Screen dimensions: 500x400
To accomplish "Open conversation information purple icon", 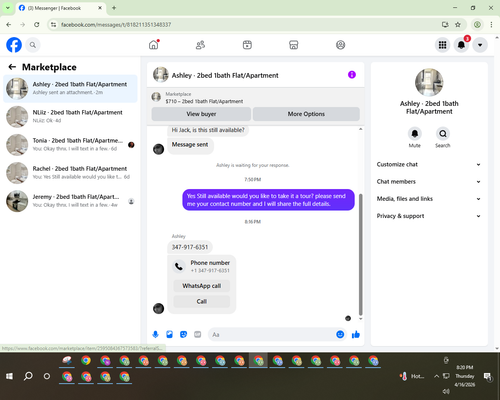I will click(352, 75).
